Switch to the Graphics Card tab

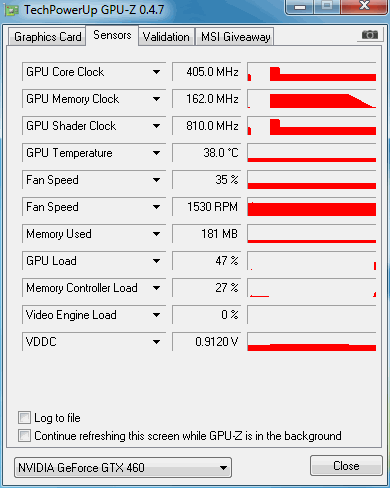pyautogui.click(x=47, y=37)
